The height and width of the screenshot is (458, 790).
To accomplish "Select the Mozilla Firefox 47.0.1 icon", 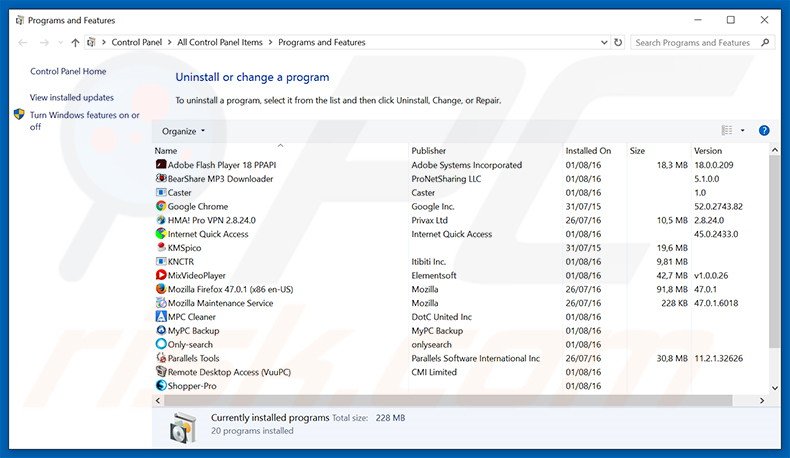I will (160, 289).
